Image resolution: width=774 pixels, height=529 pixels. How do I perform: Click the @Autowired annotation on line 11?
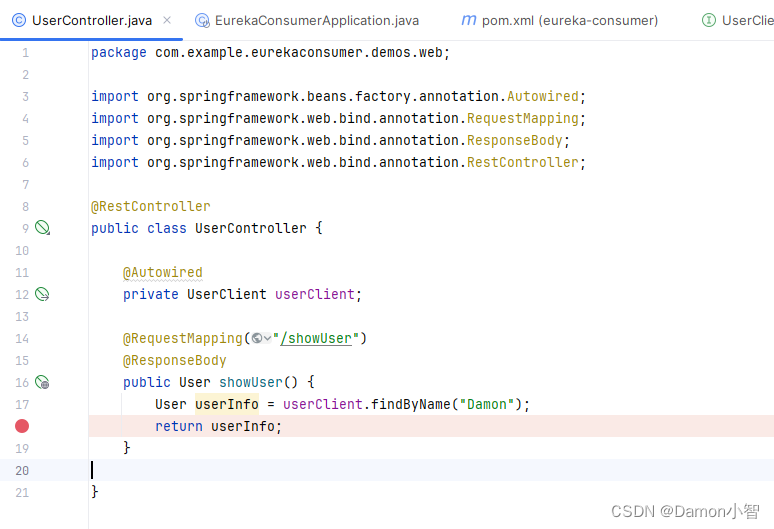163,272
